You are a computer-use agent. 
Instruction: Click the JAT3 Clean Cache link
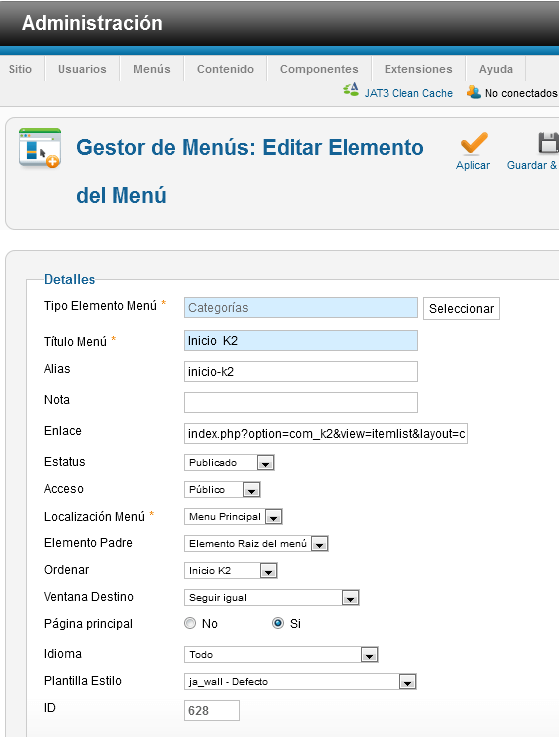tap(409, 93)
